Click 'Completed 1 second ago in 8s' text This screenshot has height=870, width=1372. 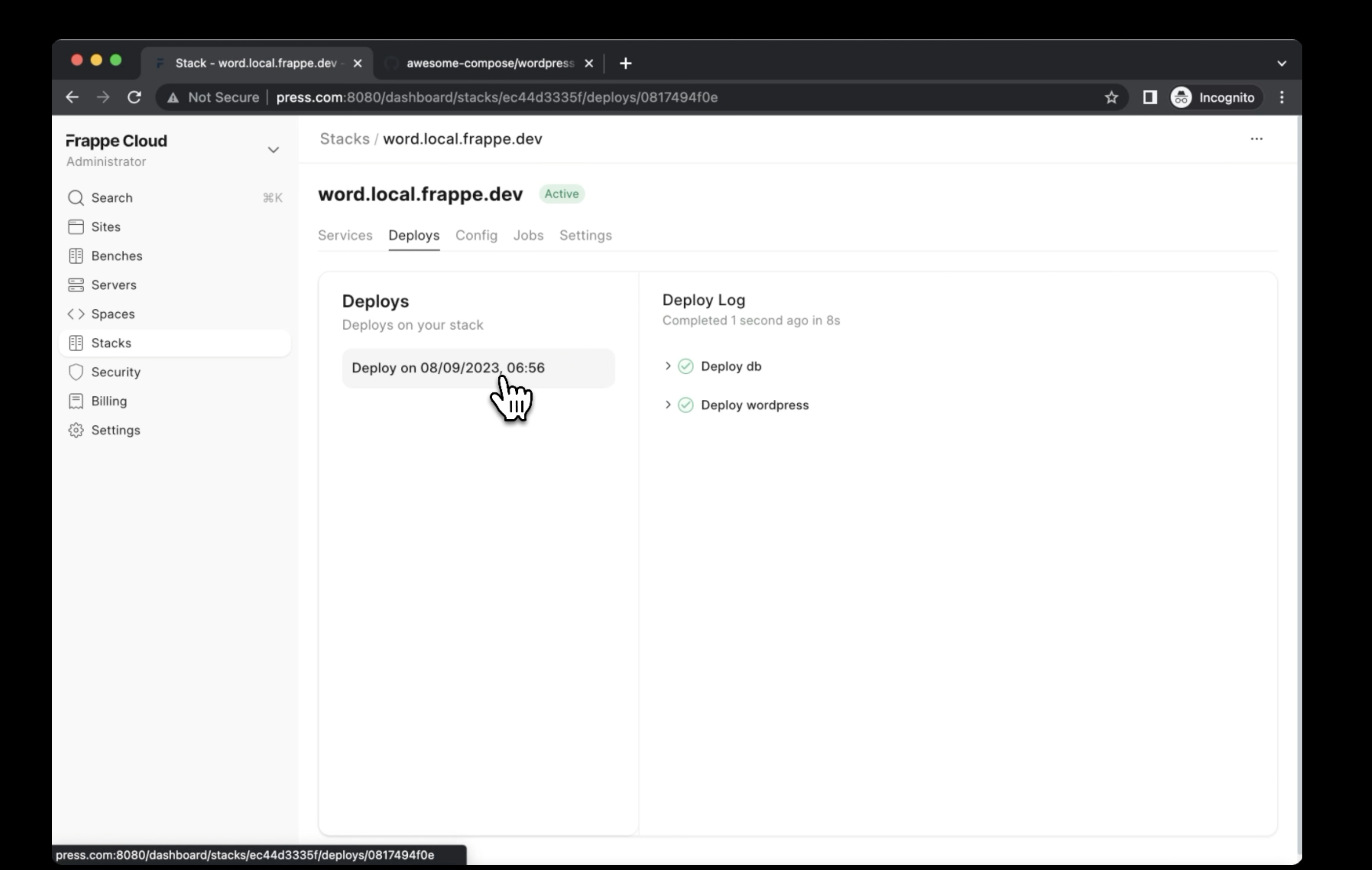[x=751, y=321]
